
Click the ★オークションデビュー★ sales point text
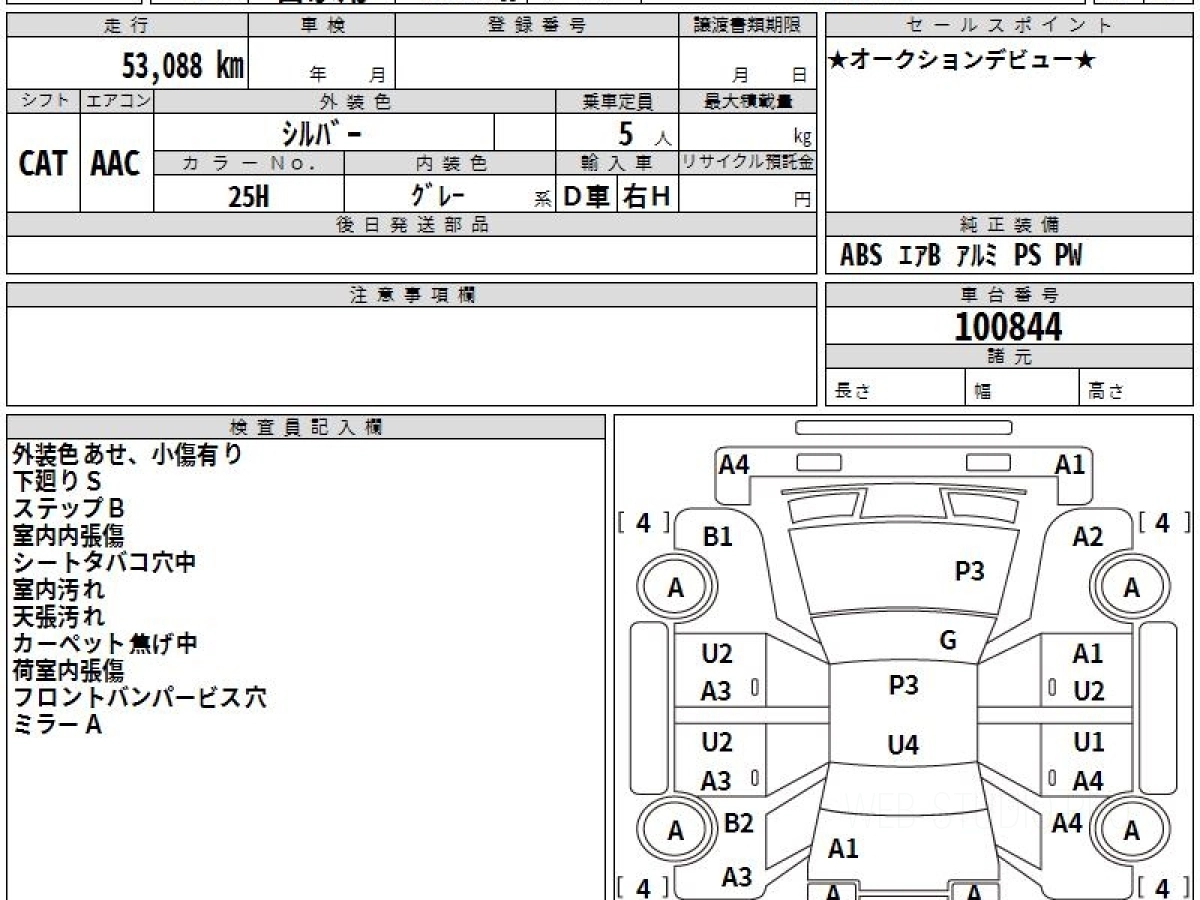pyautogui.click(x=962, y=60)
